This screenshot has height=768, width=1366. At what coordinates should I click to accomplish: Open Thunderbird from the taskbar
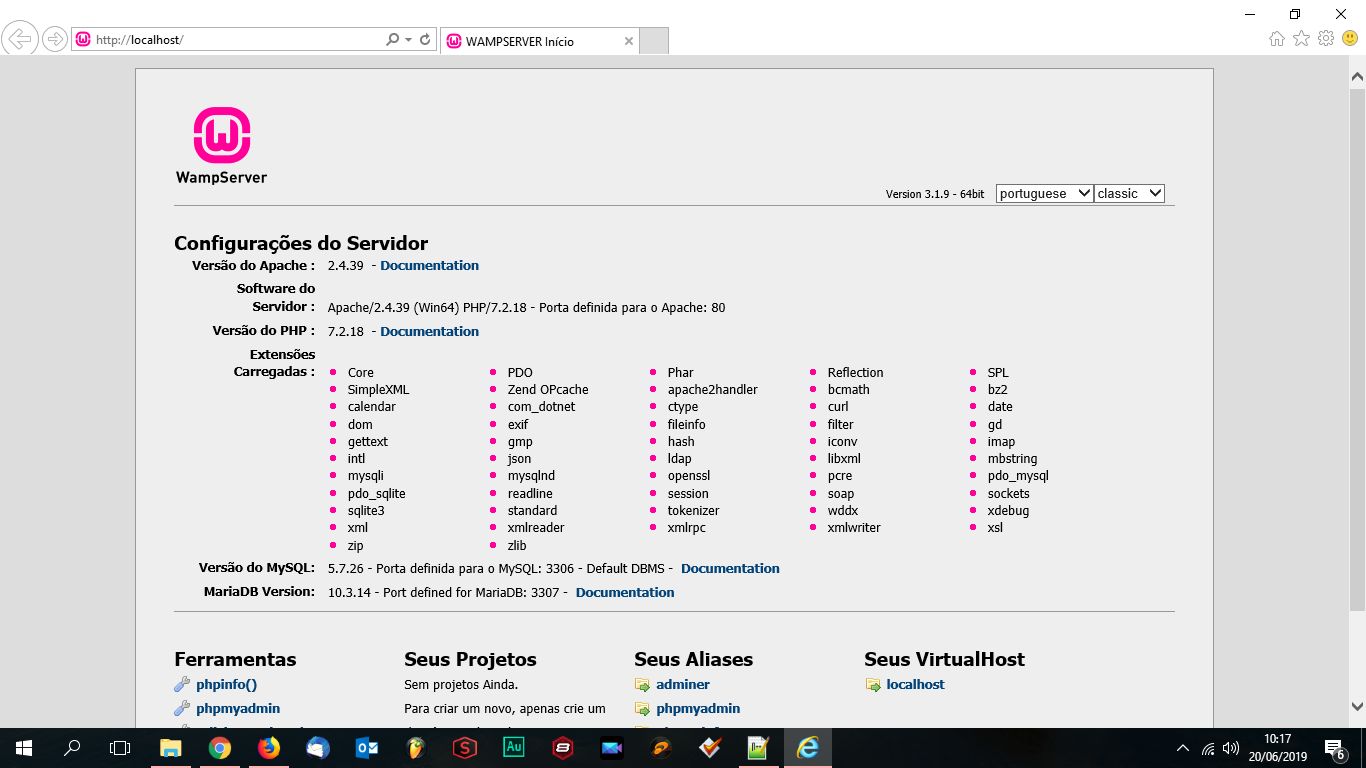[x=318, y=748]
